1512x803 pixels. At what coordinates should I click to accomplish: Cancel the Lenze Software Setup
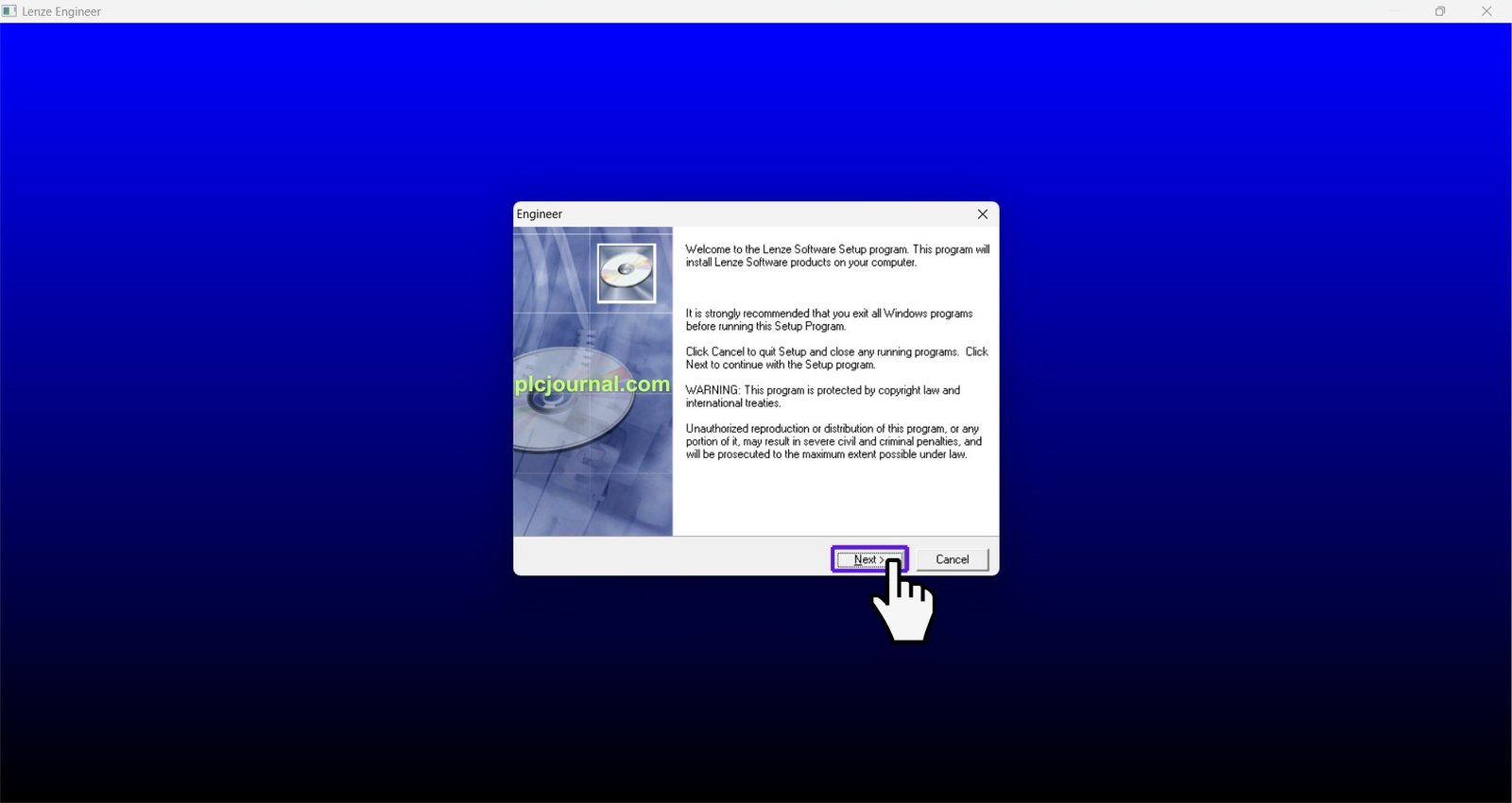pos(952,559)
